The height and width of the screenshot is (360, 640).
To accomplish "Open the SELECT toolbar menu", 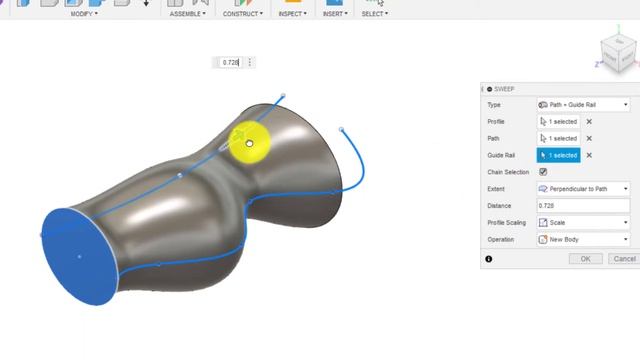I will (x=374, y=13).
